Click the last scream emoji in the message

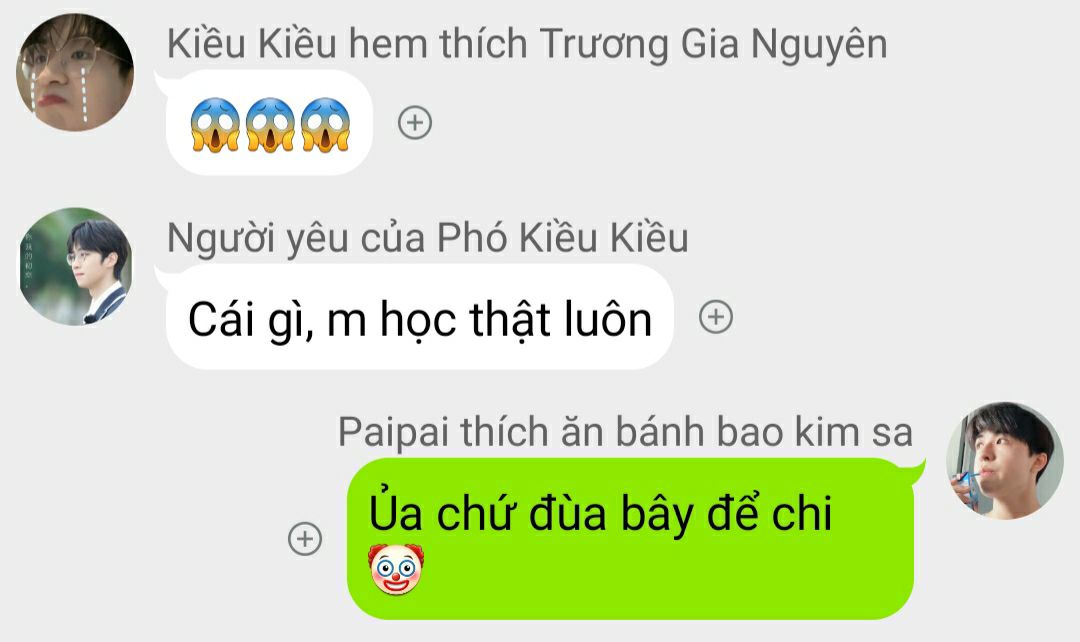[x=325, y=125]
